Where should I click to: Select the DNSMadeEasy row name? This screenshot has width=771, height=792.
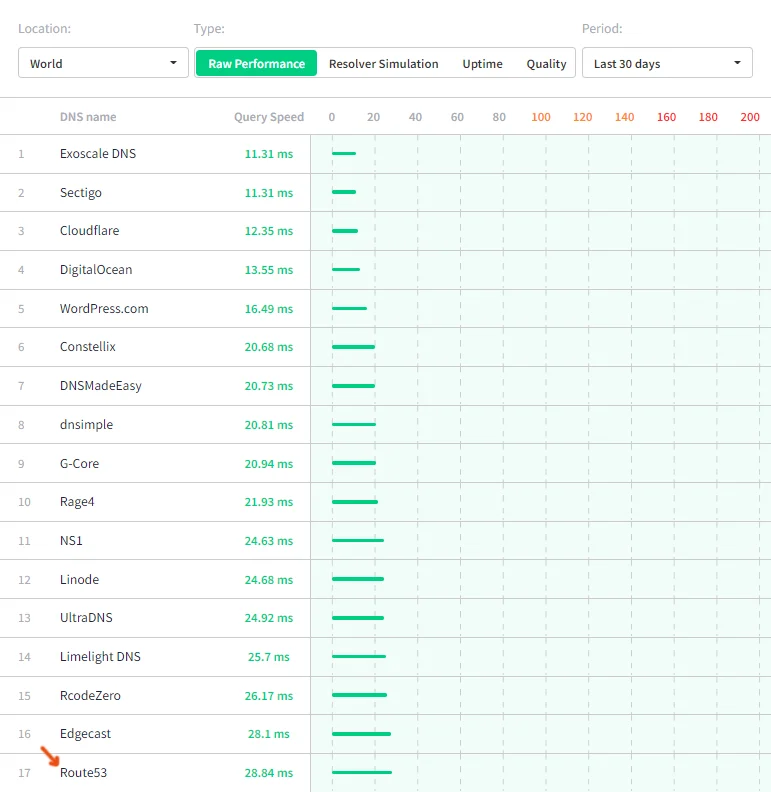click(x=101, y=385)
